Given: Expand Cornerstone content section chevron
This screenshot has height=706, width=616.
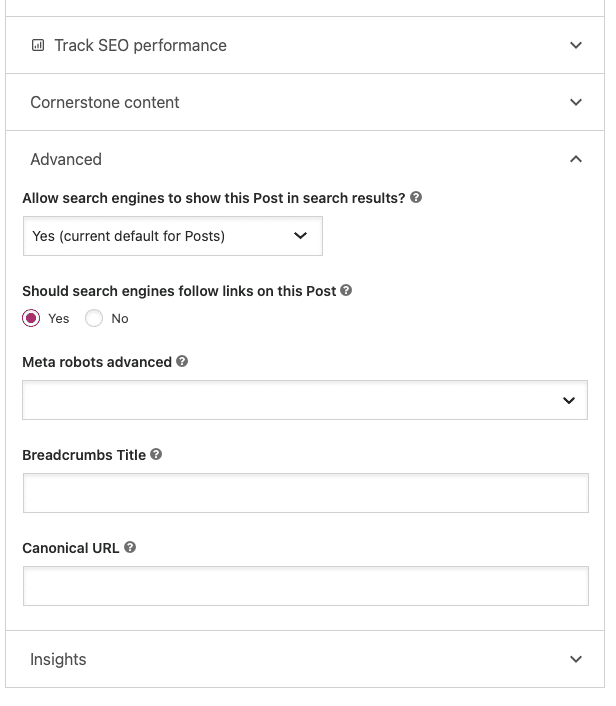Looking at the screenshot, I should click(x=576, y=102).
